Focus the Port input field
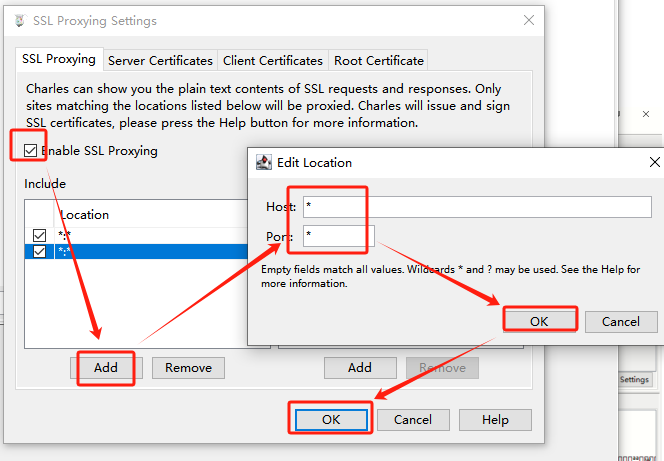 click(x=339, y=235)
